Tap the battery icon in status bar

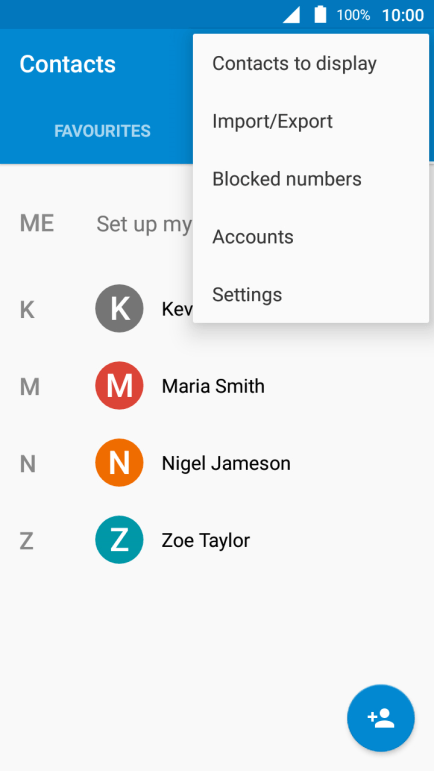(x=320, y=15)
